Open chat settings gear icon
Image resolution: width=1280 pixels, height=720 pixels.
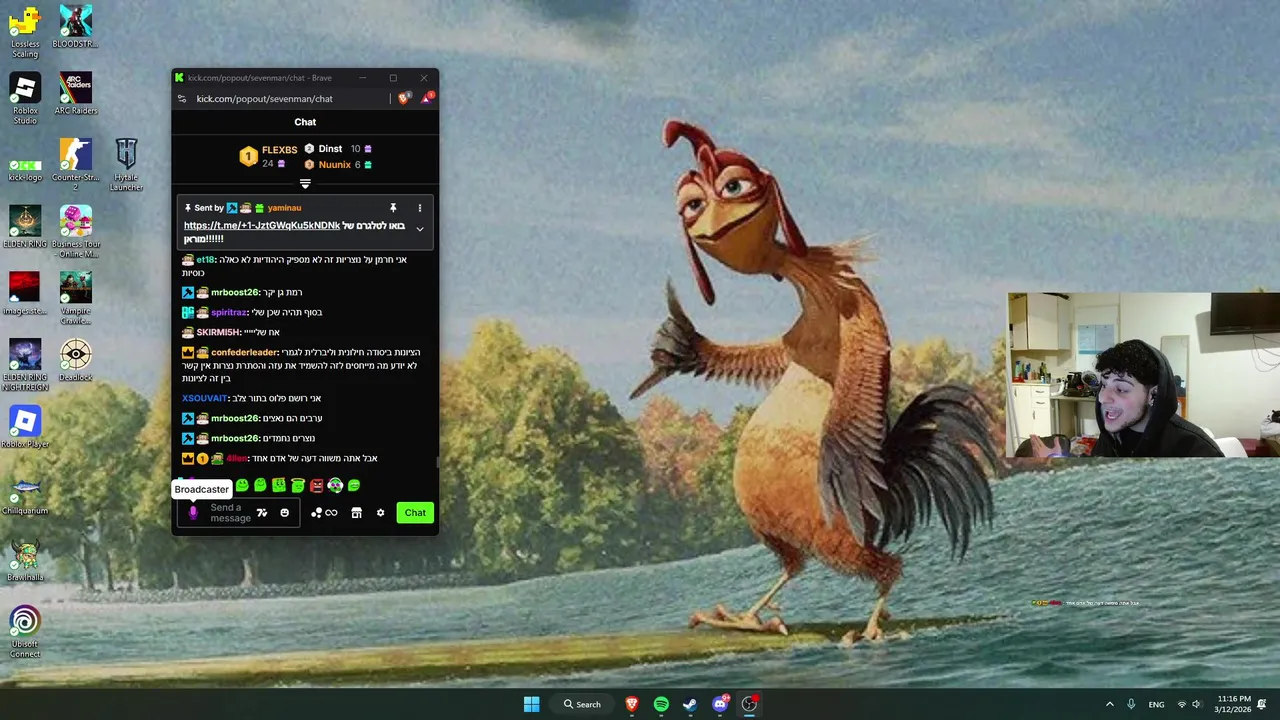coord(380,513)
